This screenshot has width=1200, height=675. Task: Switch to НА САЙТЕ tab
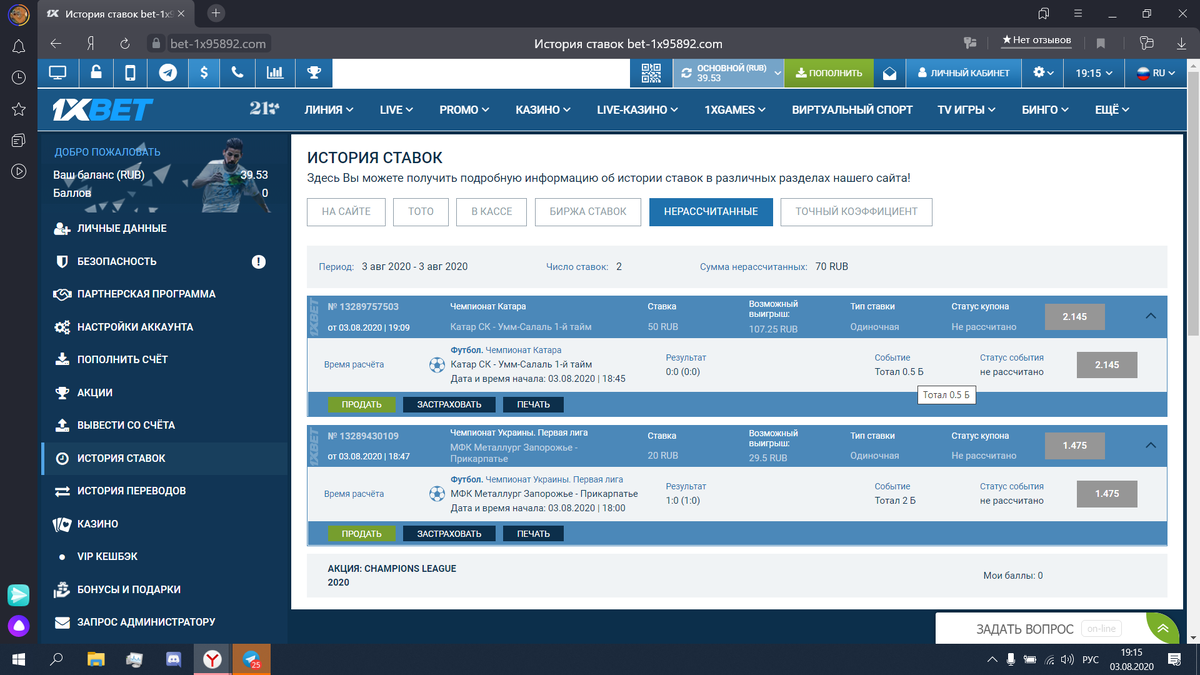pyautogui.click(x=346, y=211)
